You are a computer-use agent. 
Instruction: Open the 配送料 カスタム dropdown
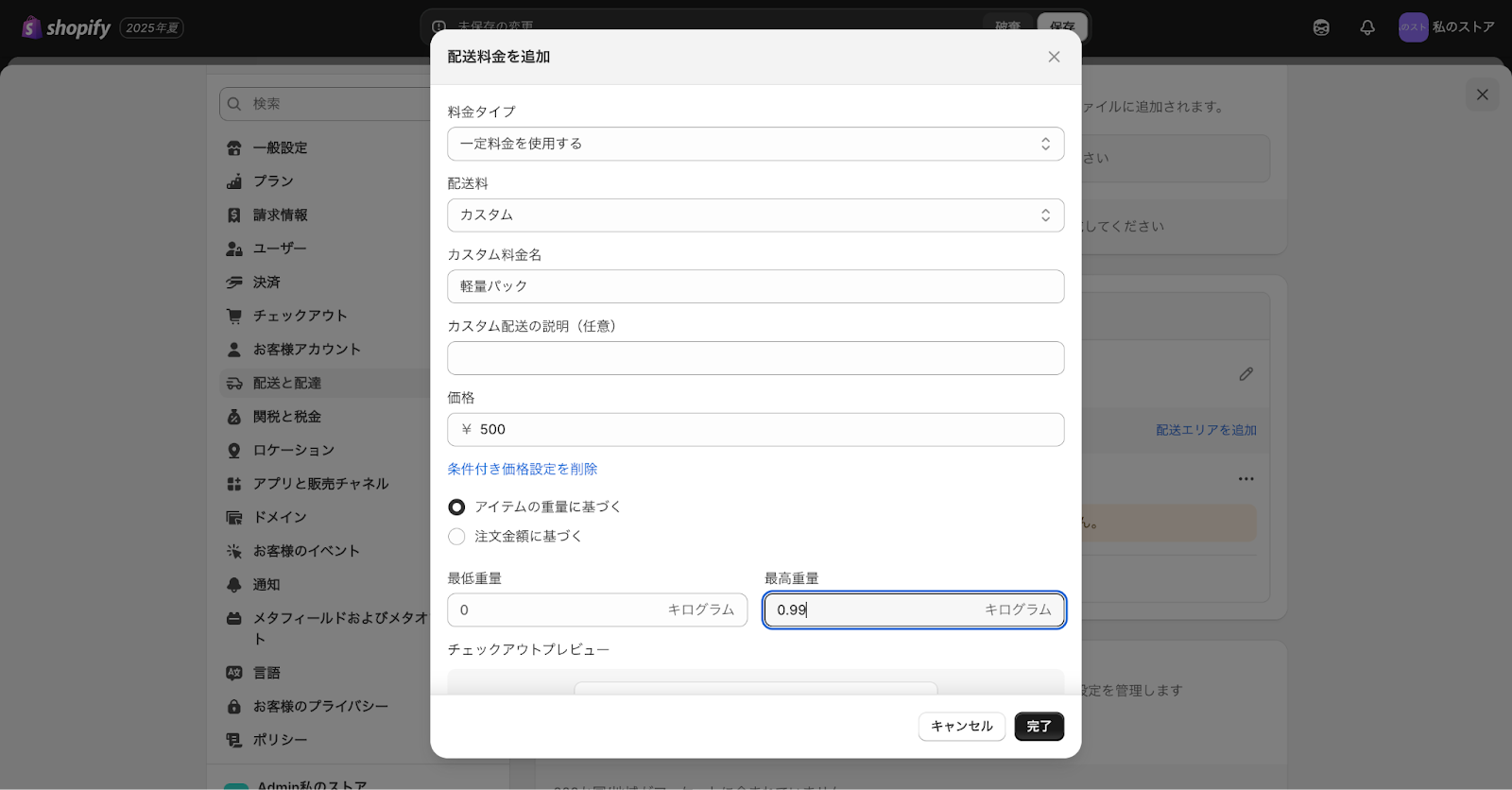[x=756, y=215]
